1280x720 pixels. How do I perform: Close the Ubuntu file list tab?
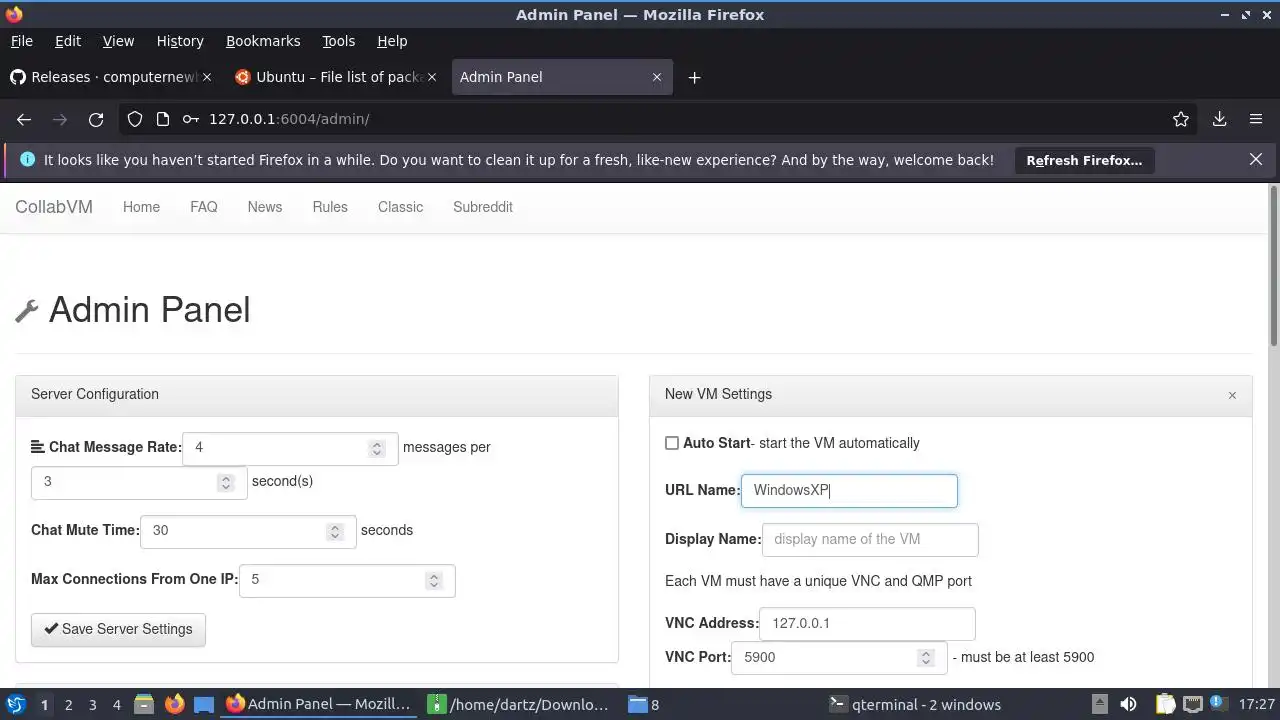coord(432,77)
